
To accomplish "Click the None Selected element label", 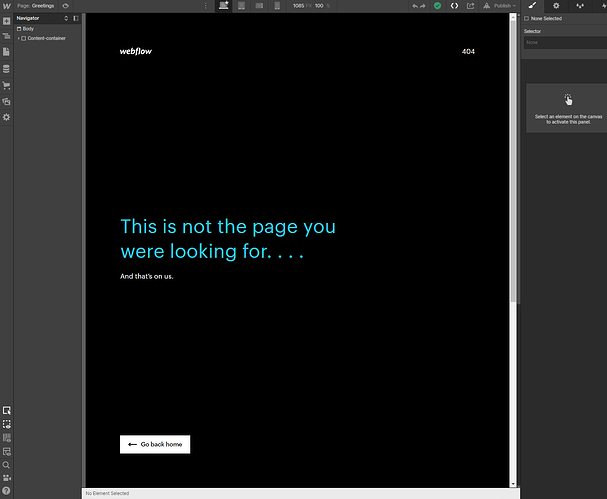I will pos(546,19).
